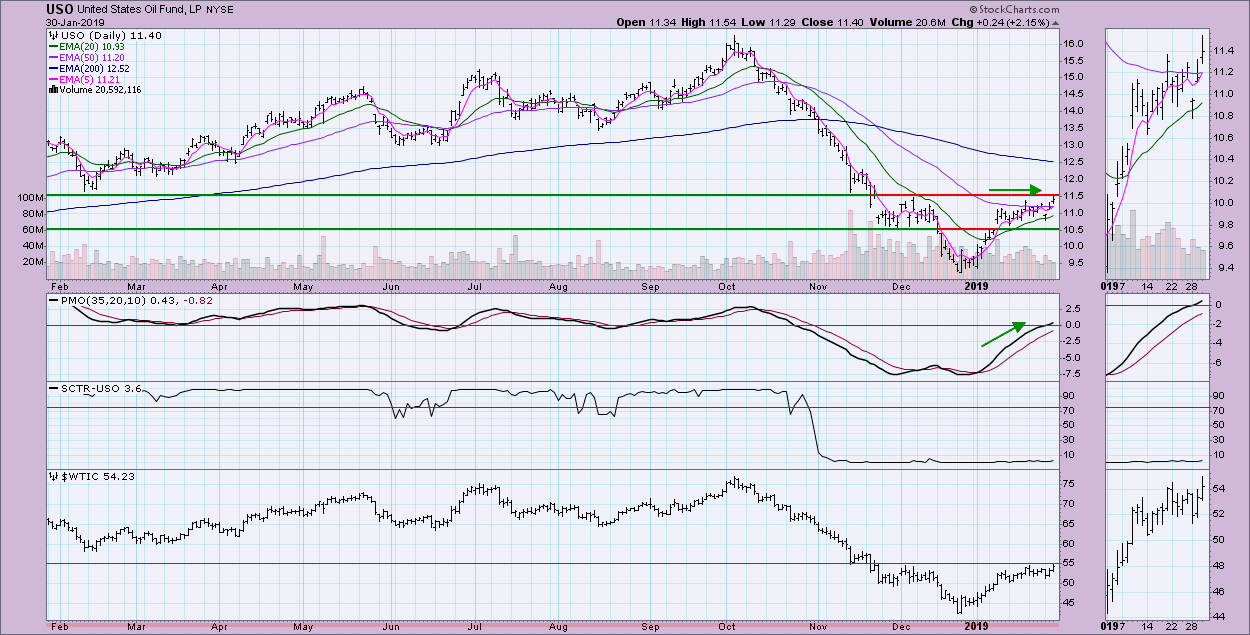Screen dimensions: 1250x635
Task: Click the 75 price label on $WTIC axis
Action: click(x=1069, y=483)
